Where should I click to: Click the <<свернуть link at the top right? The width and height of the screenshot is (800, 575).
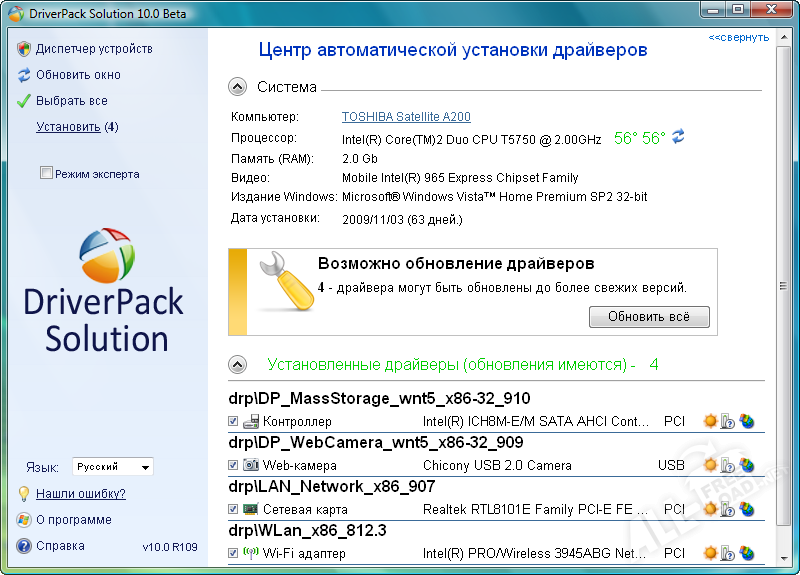[x=738, y=37]
